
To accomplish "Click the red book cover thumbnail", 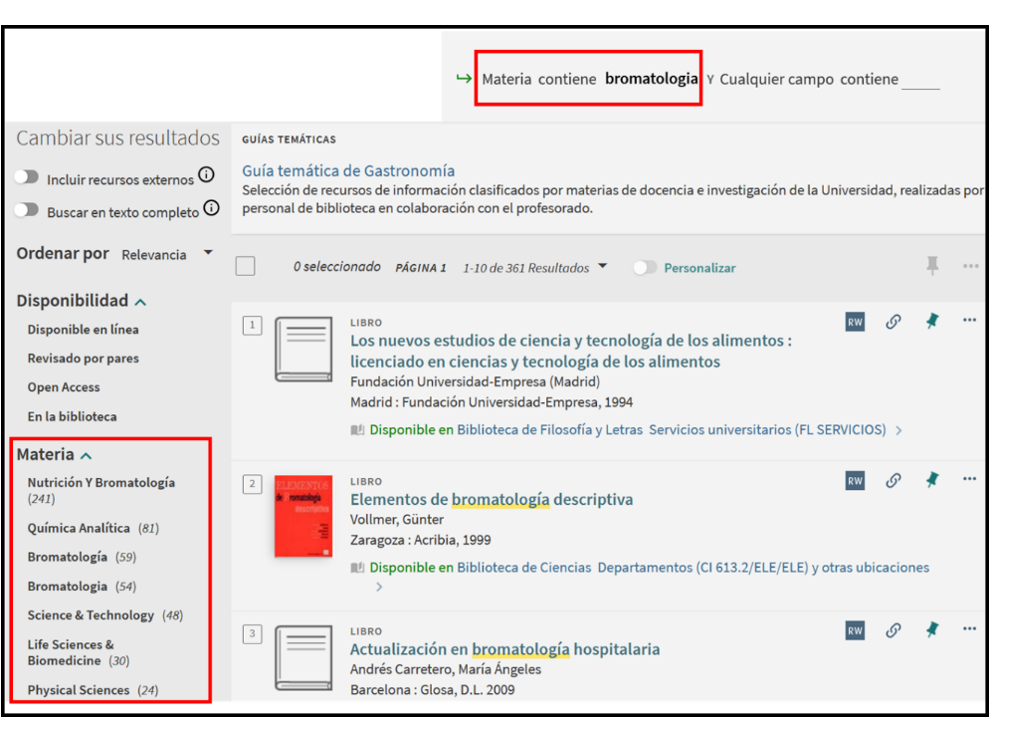I will [304, 515].
